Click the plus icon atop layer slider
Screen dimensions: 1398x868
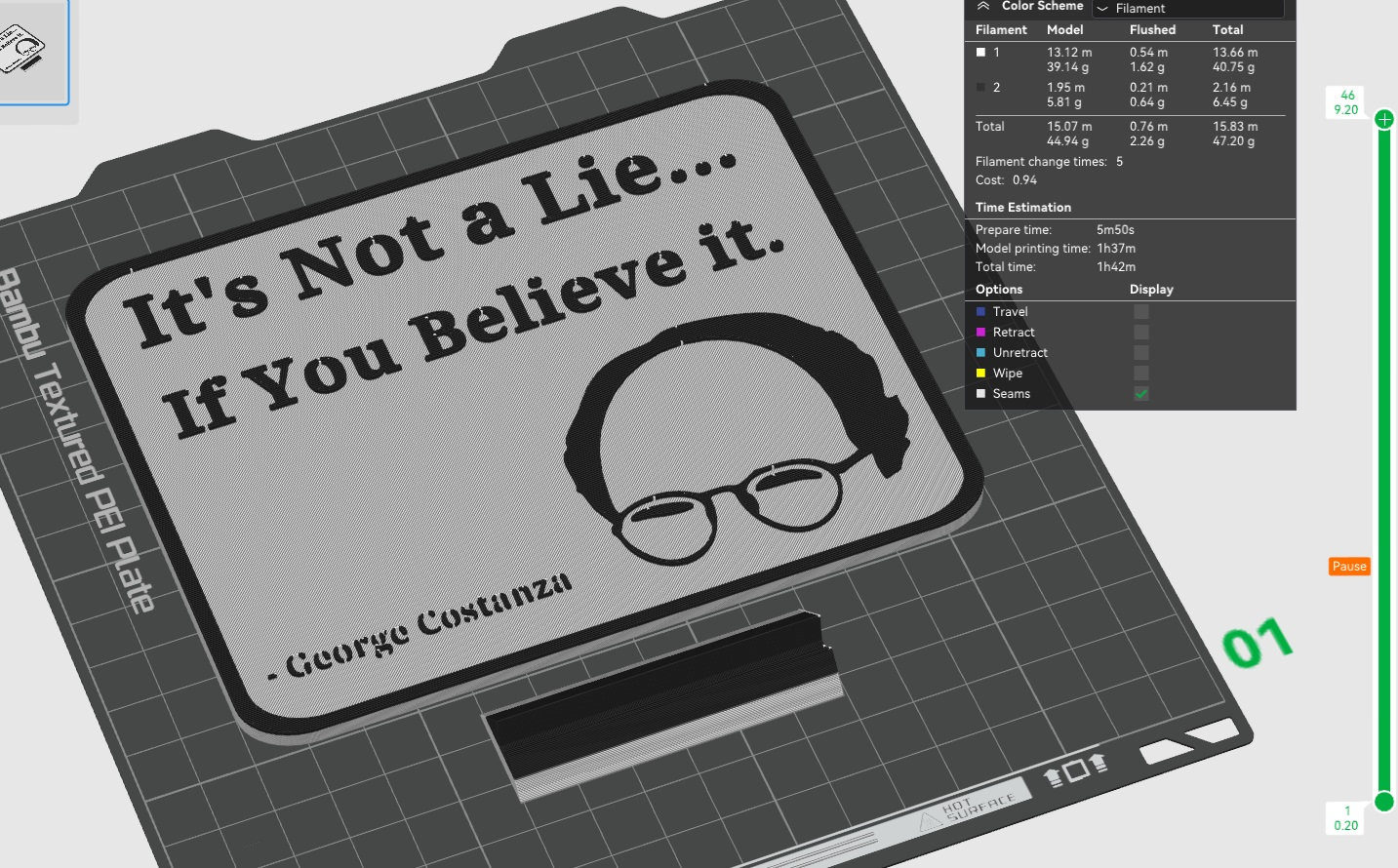point(1383,120)
